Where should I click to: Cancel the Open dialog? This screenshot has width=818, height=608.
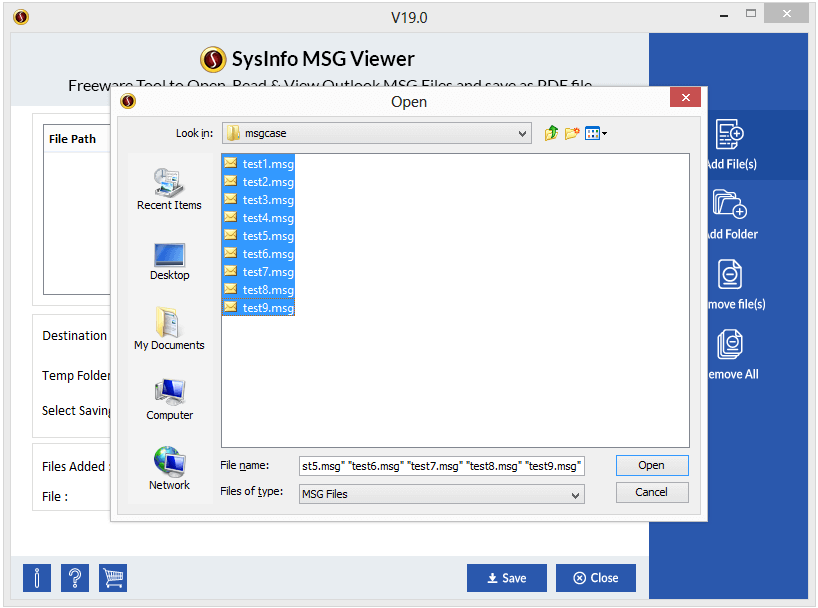click(652, 492)
